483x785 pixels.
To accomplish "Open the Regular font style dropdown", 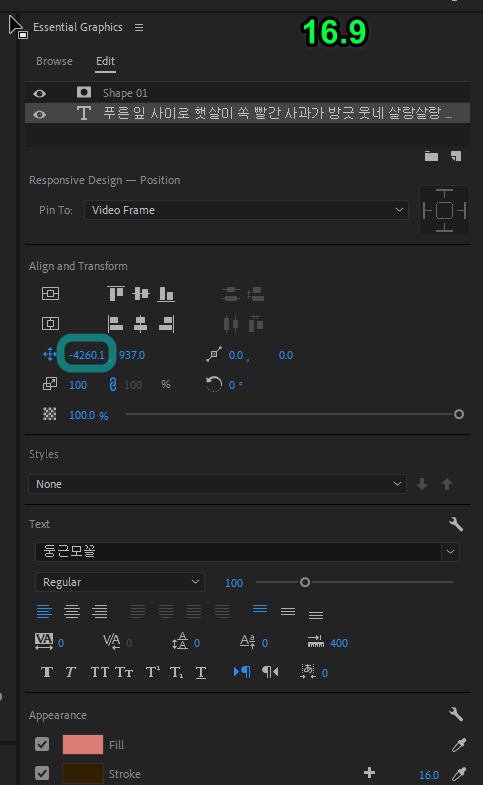I will click(120, 582).
